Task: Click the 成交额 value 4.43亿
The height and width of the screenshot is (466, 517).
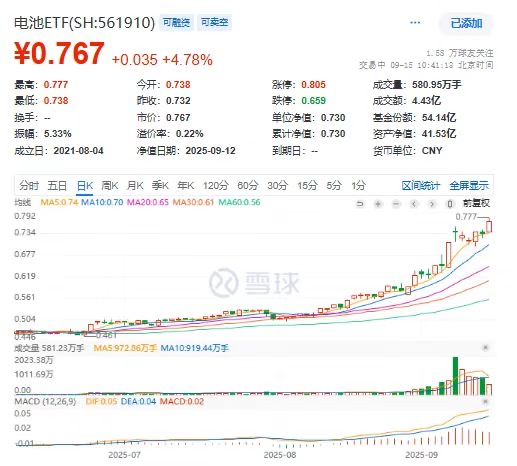Action: click(x=426, y=101)
